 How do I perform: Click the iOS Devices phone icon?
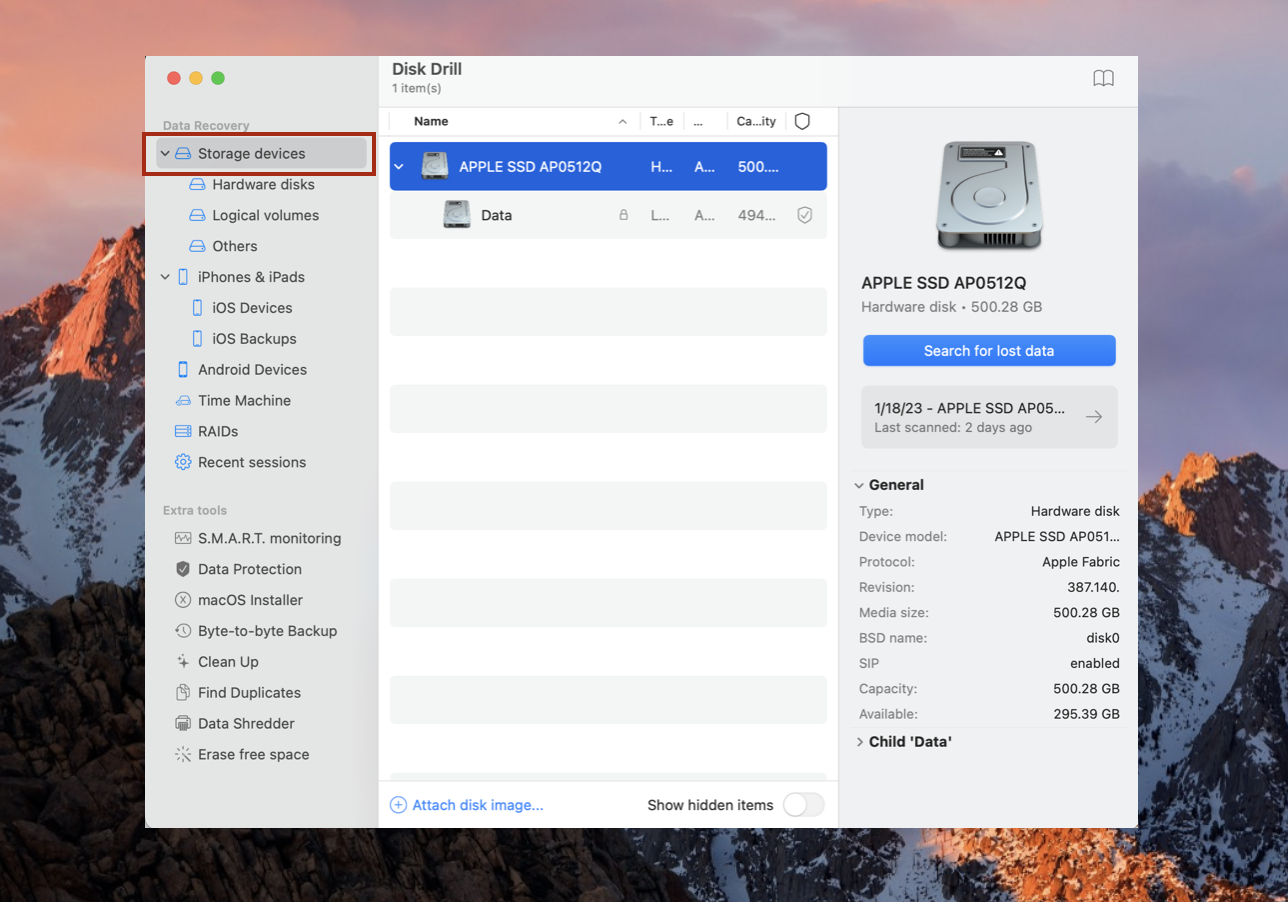pos(197,308)
